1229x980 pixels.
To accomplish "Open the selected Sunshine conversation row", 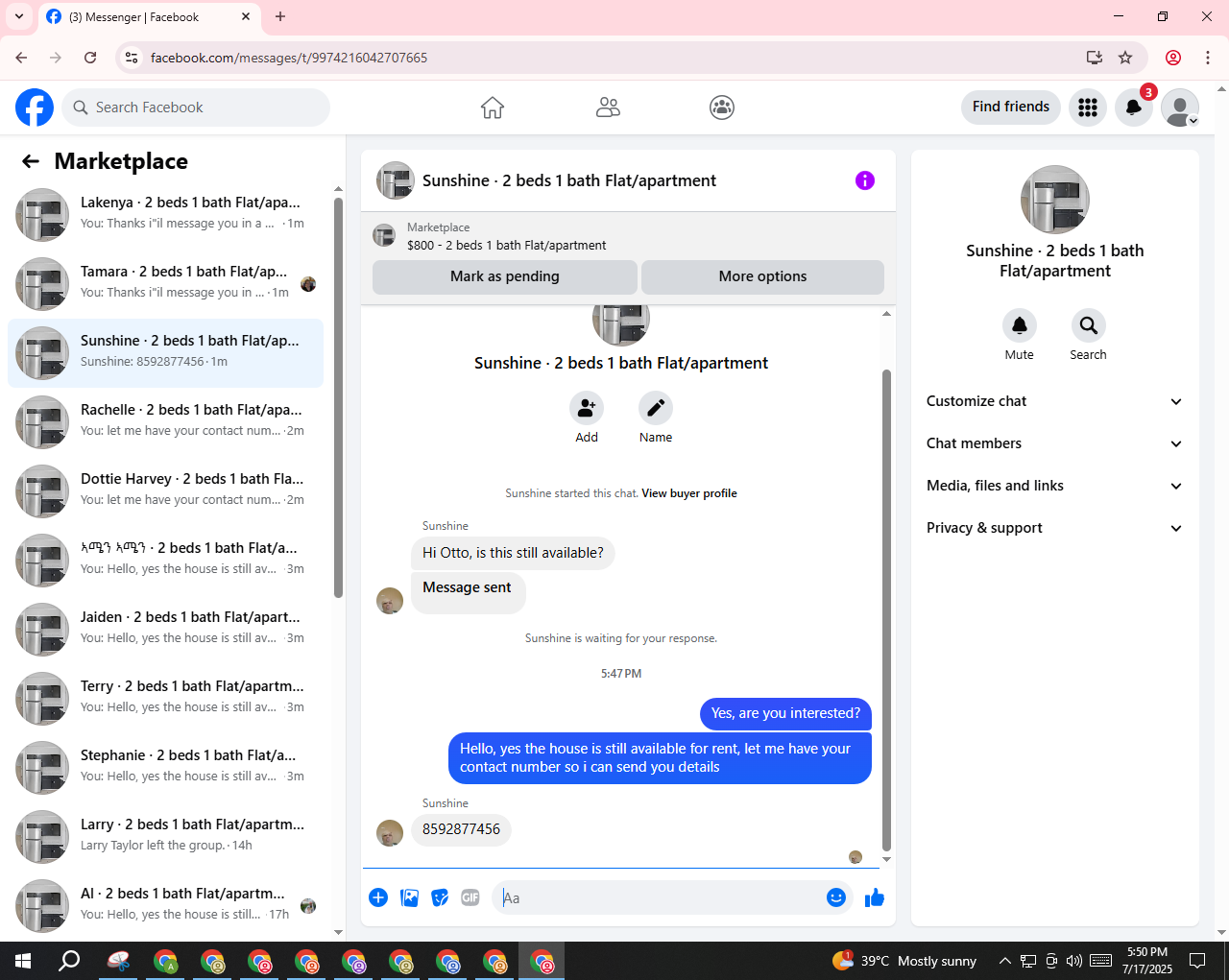I will pos(165,353).
